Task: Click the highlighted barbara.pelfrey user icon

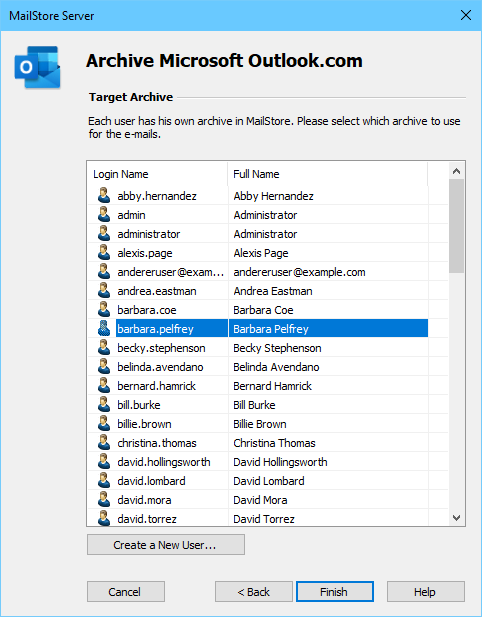Action: (104, 328)
